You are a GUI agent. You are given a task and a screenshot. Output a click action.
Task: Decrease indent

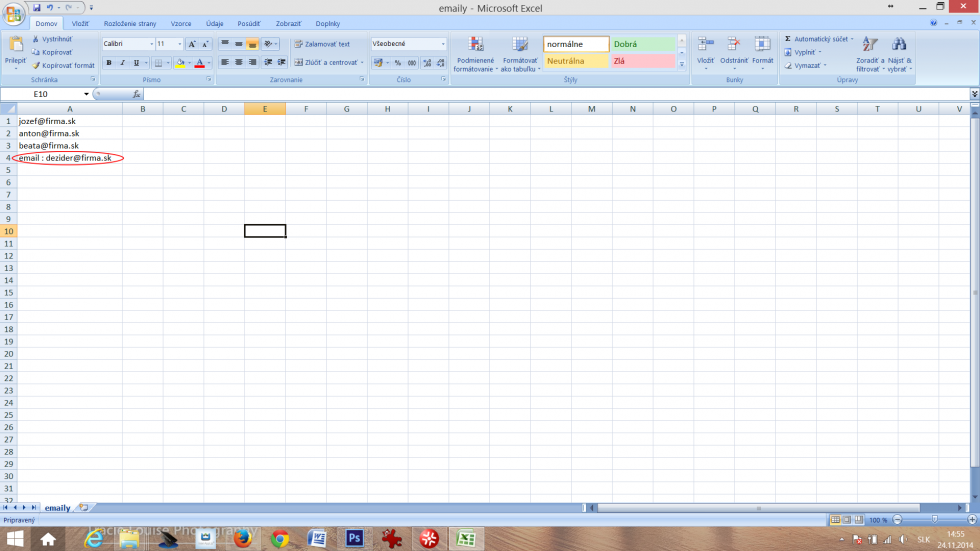point(268,62)
